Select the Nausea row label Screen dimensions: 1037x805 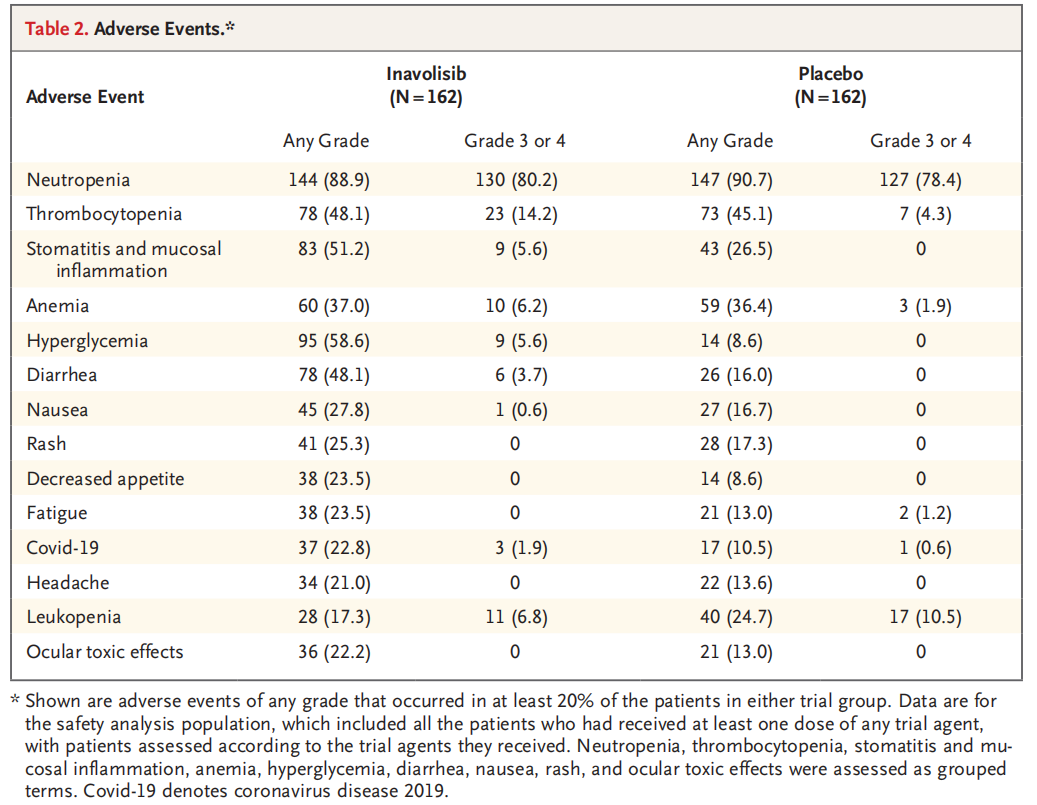[x=57, y=410]
